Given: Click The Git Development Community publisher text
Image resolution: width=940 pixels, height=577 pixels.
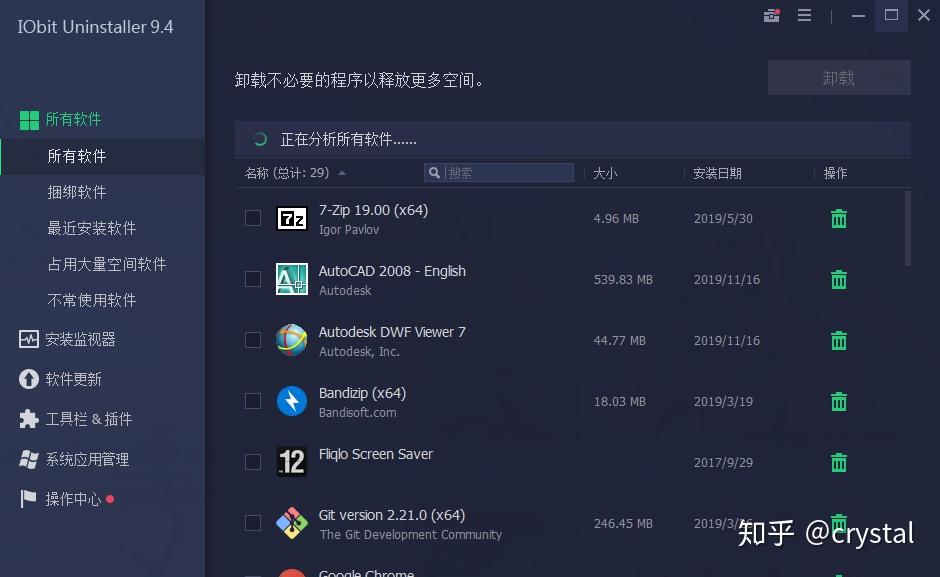Looking at the screenshot, I should (x=411, y=534).
